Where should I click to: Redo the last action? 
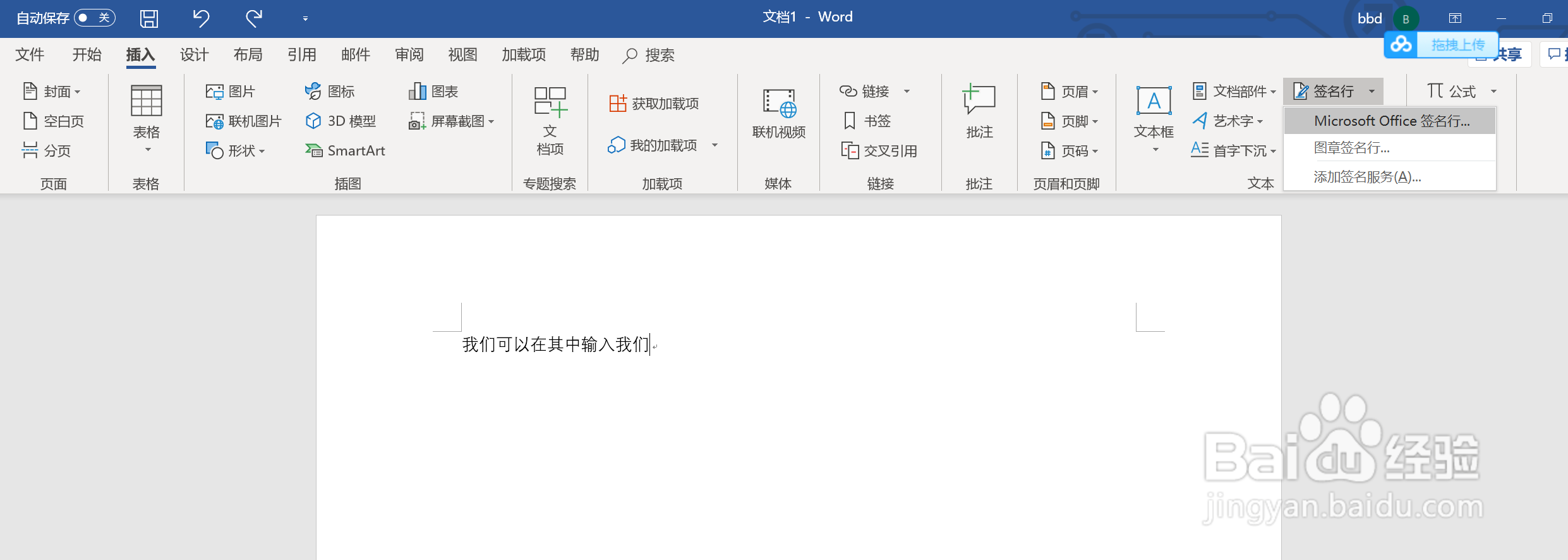[x=254, y=18]
